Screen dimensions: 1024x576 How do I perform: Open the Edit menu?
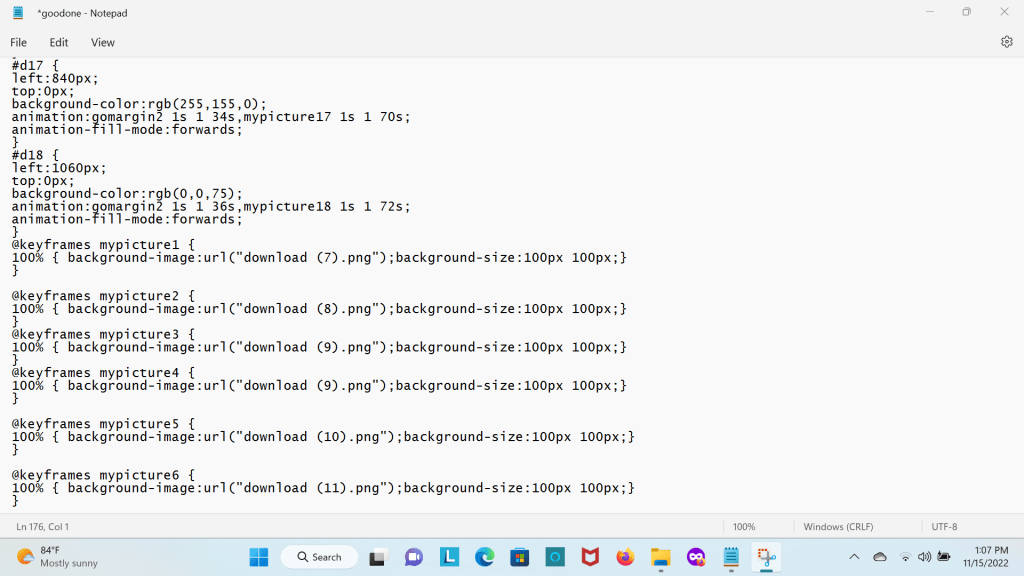[x=59, y=42]
